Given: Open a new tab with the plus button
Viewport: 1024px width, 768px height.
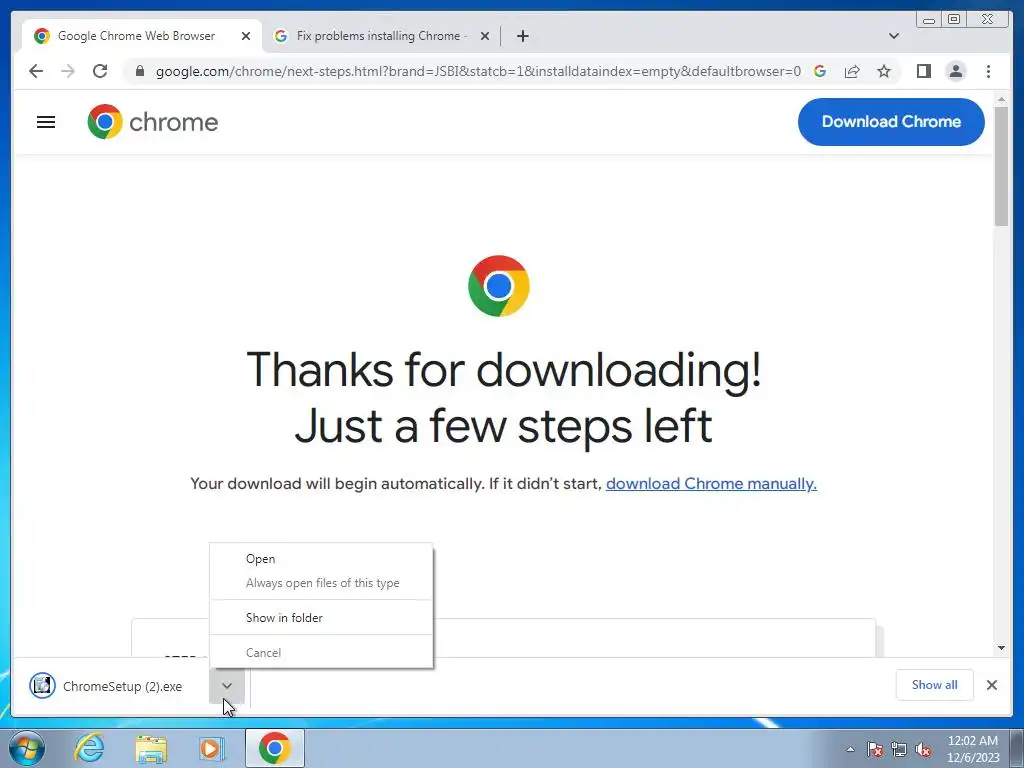Looking at the screenshot, I should tap(522, 36).
